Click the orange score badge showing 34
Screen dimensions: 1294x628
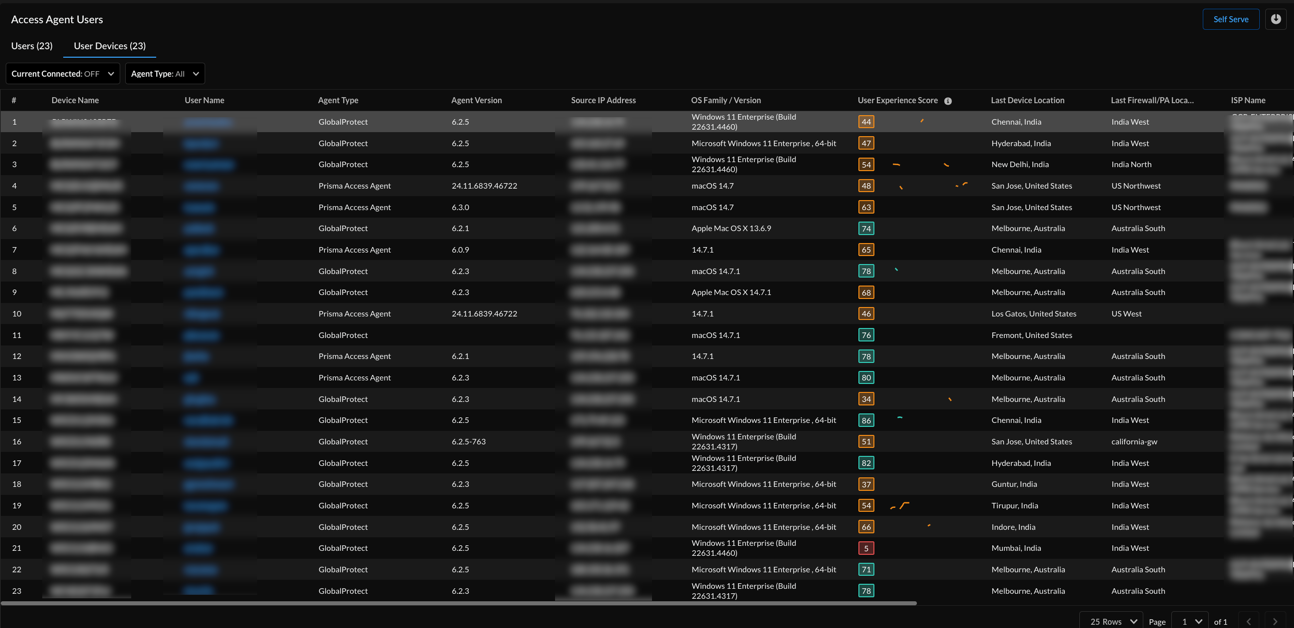[866, 399]
